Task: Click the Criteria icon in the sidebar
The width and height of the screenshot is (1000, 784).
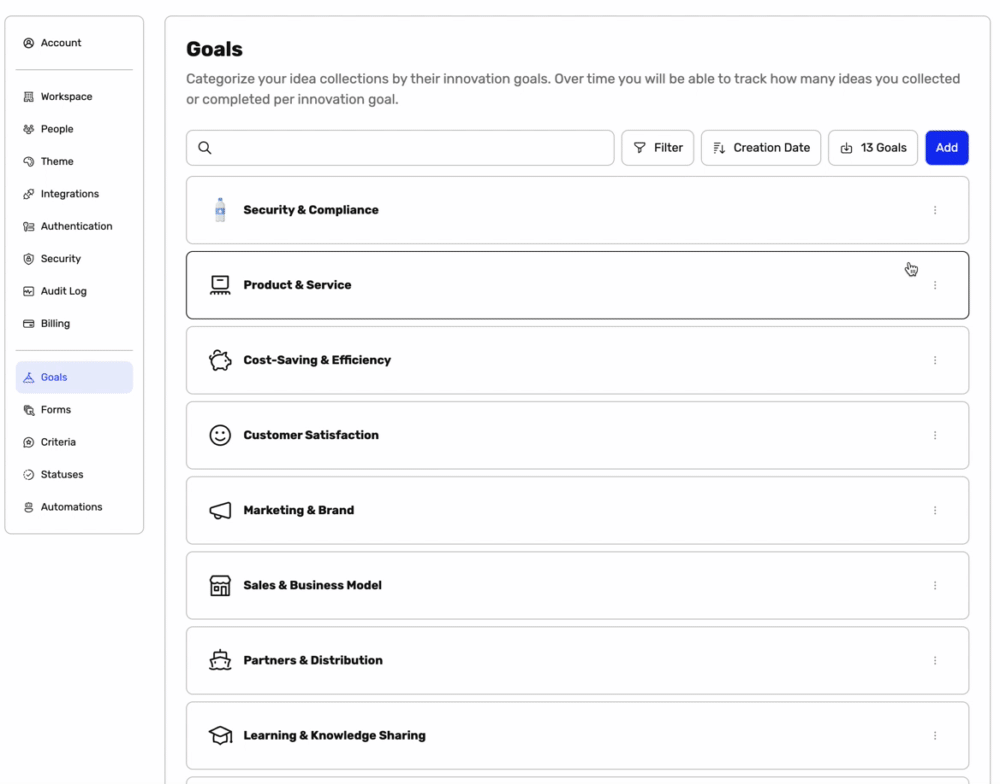Action: (x=29, y=442)
